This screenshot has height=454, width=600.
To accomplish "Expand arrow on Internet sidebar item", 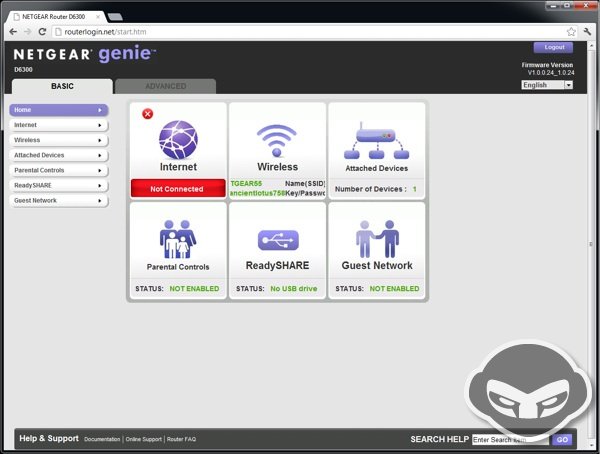I will click(100, 125).
